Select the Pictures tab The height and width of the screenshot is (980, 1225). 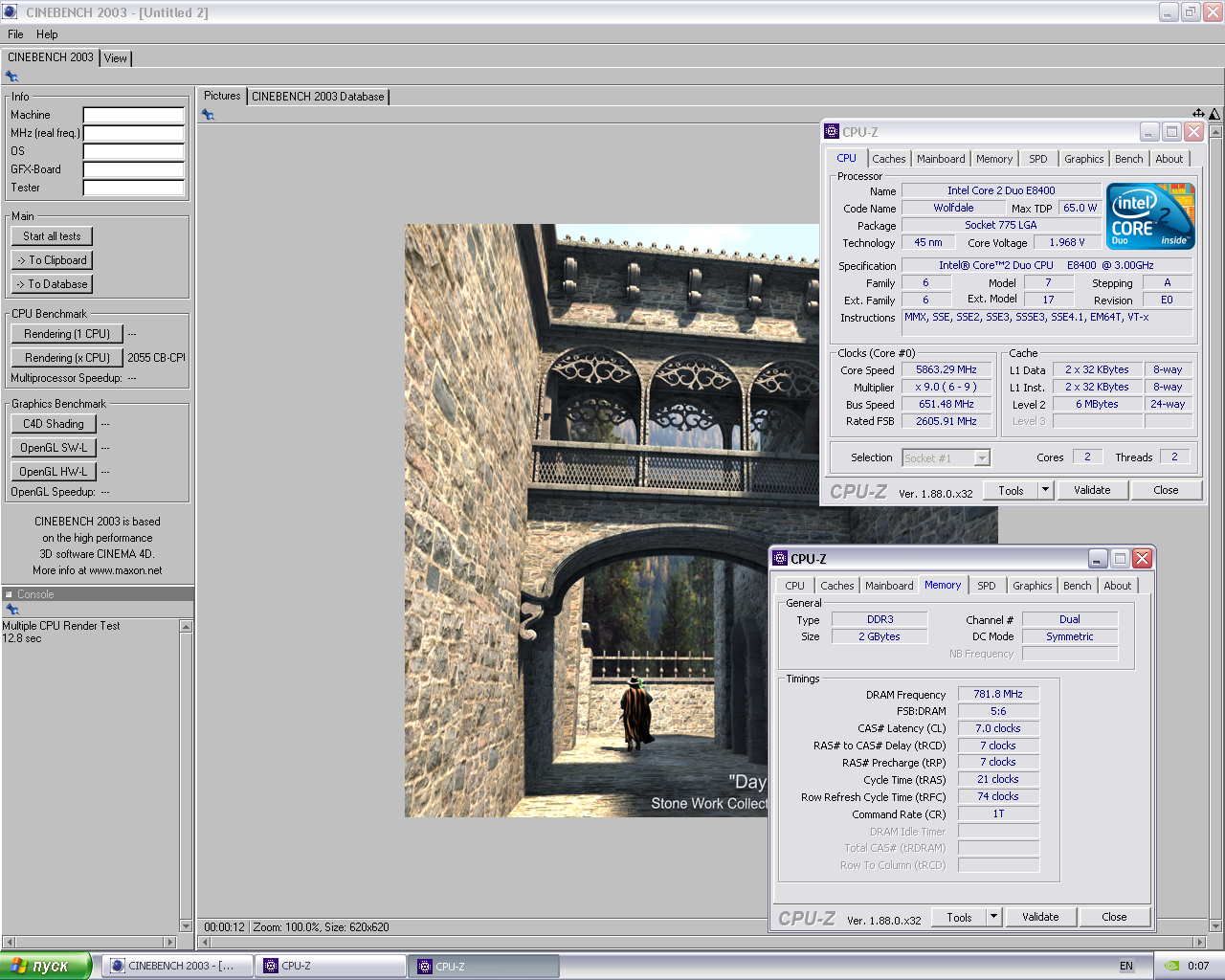222,96
